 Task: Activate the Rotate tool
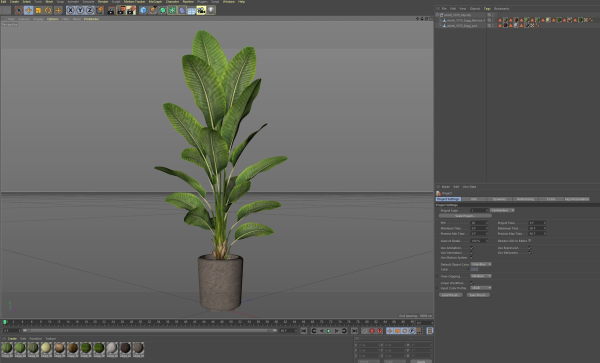tap(48, 10)
